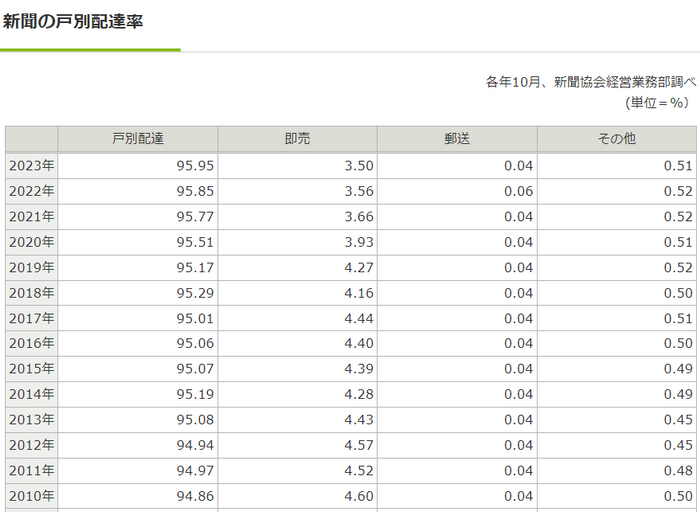Click the その他 column header
700x512 pixels.
[x=616, y=139]
